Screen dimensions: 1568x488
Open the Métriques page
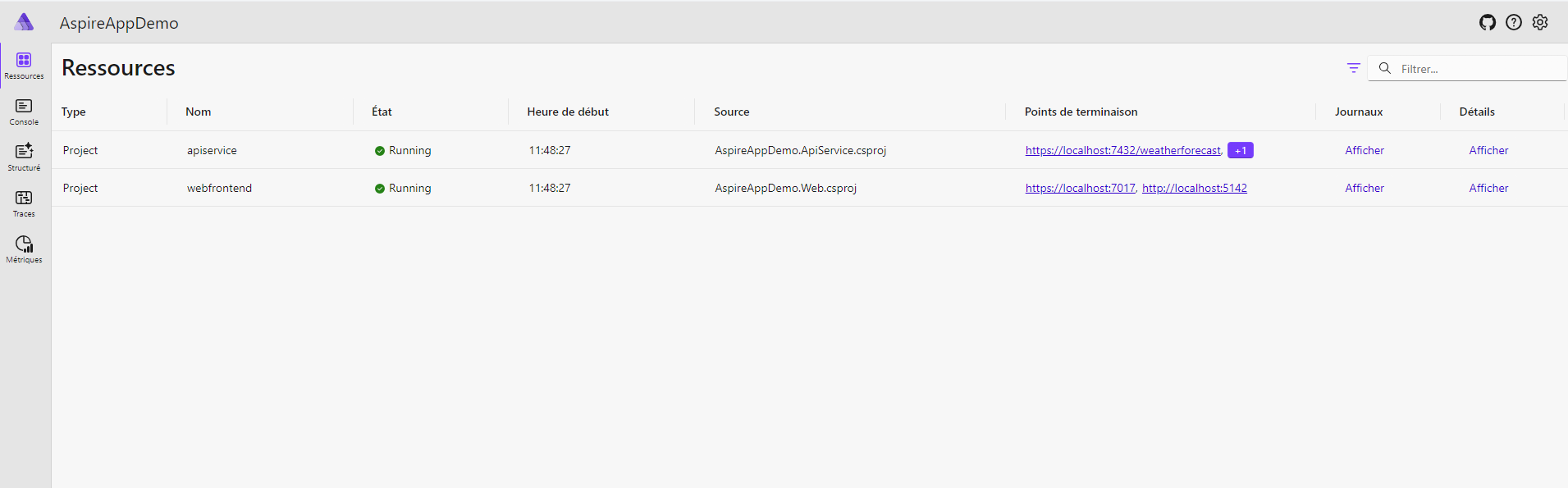tap(24, 249)
